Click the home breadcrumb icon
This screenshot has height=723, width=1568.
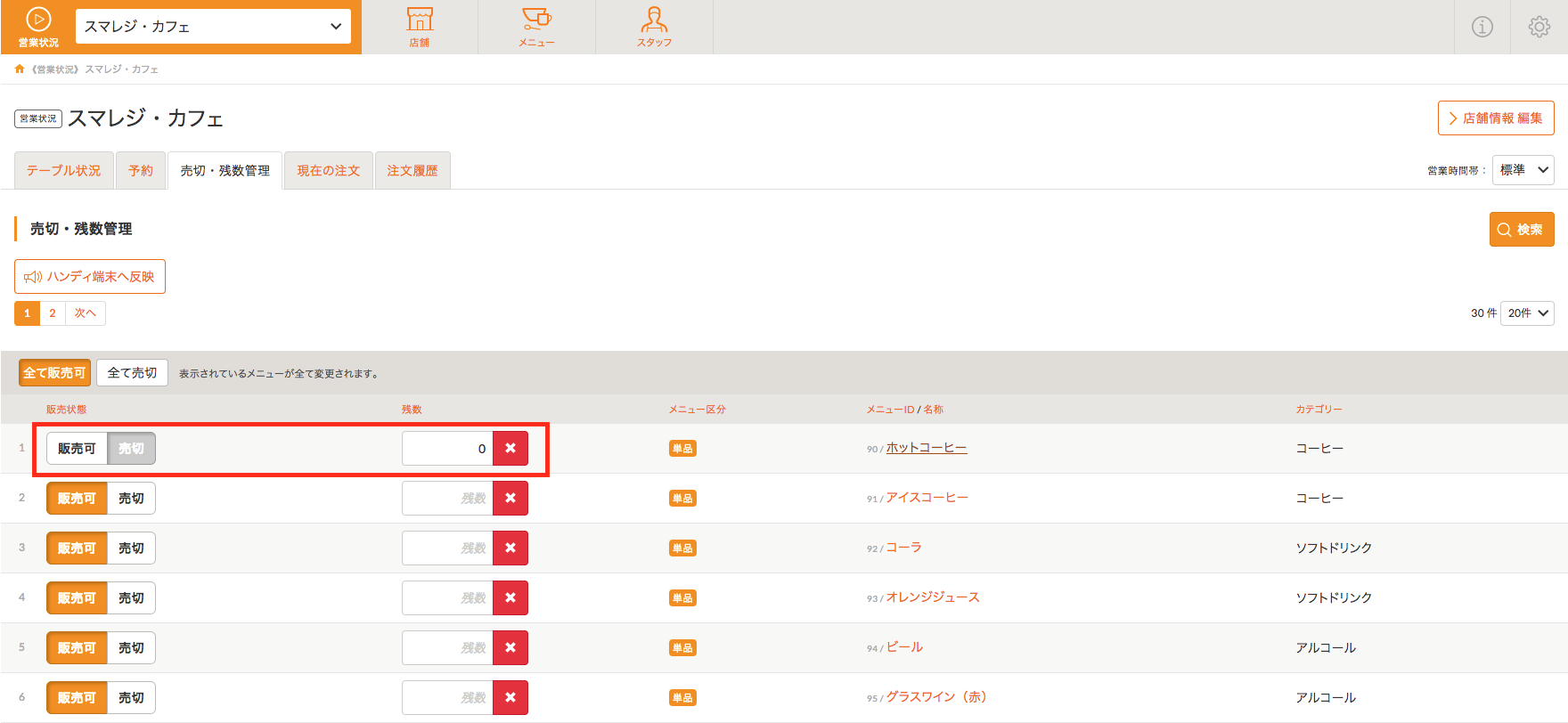tap(20, 69)
